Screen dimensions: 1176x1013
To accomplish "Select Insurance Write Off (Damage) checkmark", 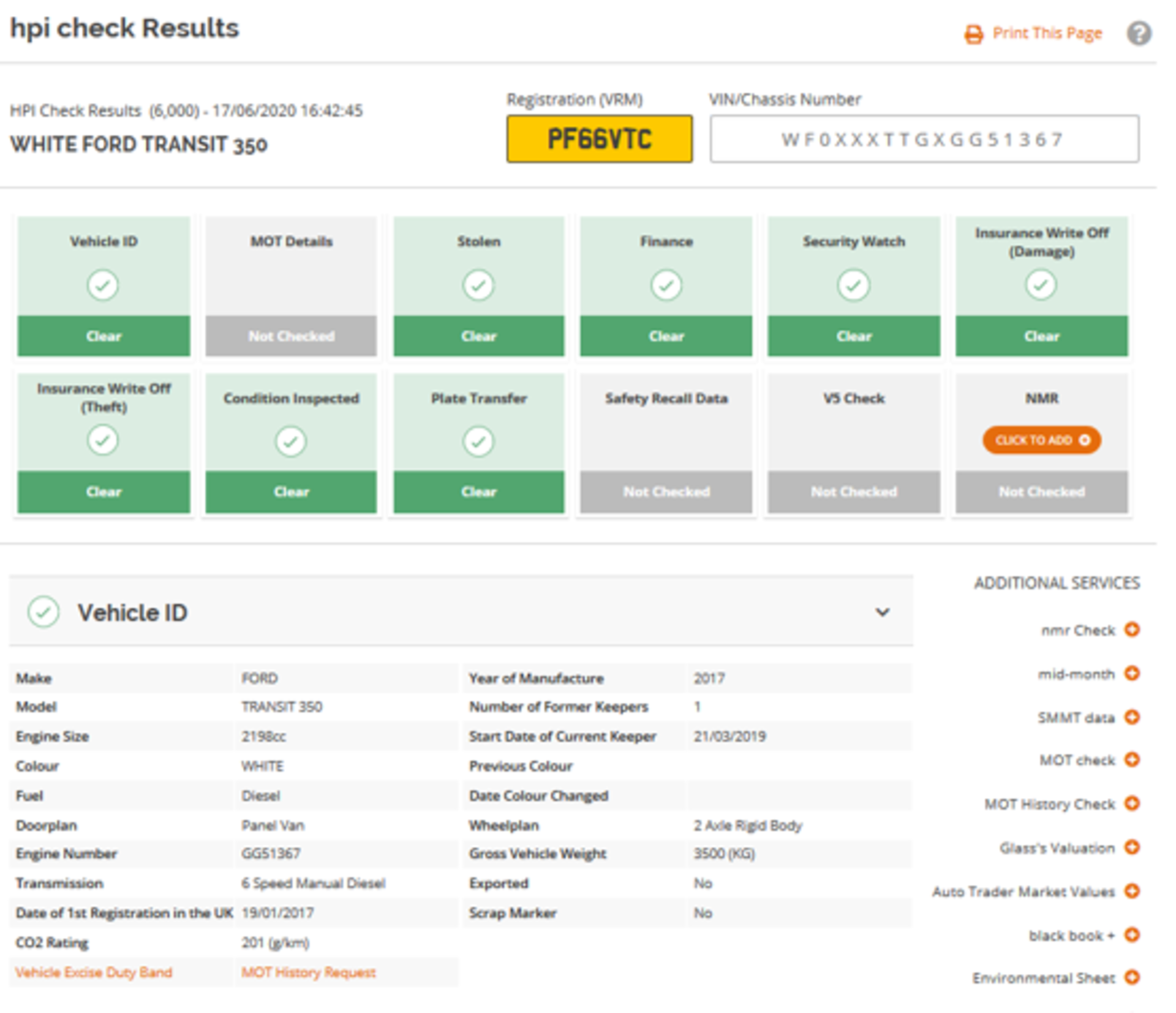I will point(1041,285).
